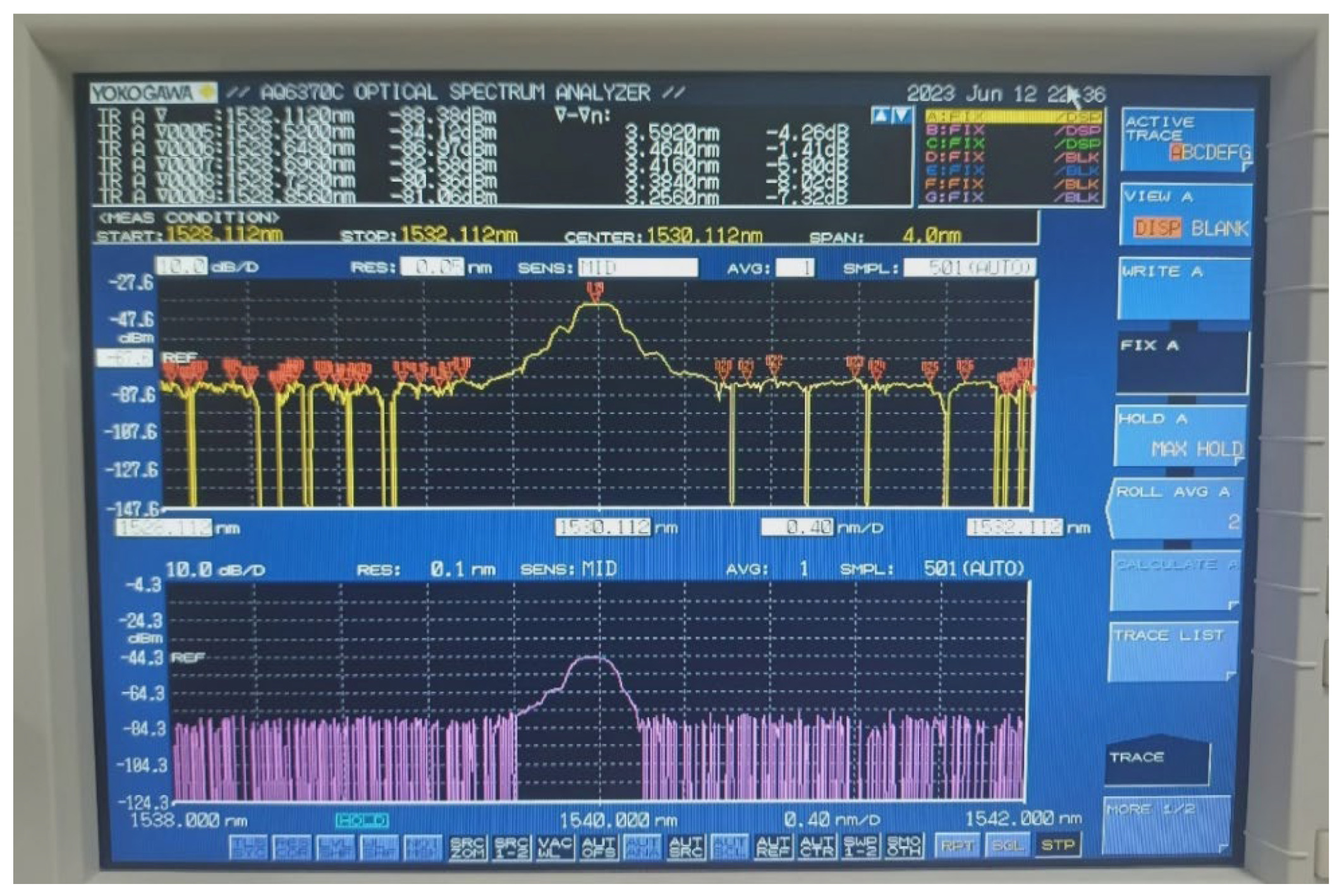Screen dimensions: 1337x896
Task: Click lower graph RES 0.1 nm text
Action: 425,569
